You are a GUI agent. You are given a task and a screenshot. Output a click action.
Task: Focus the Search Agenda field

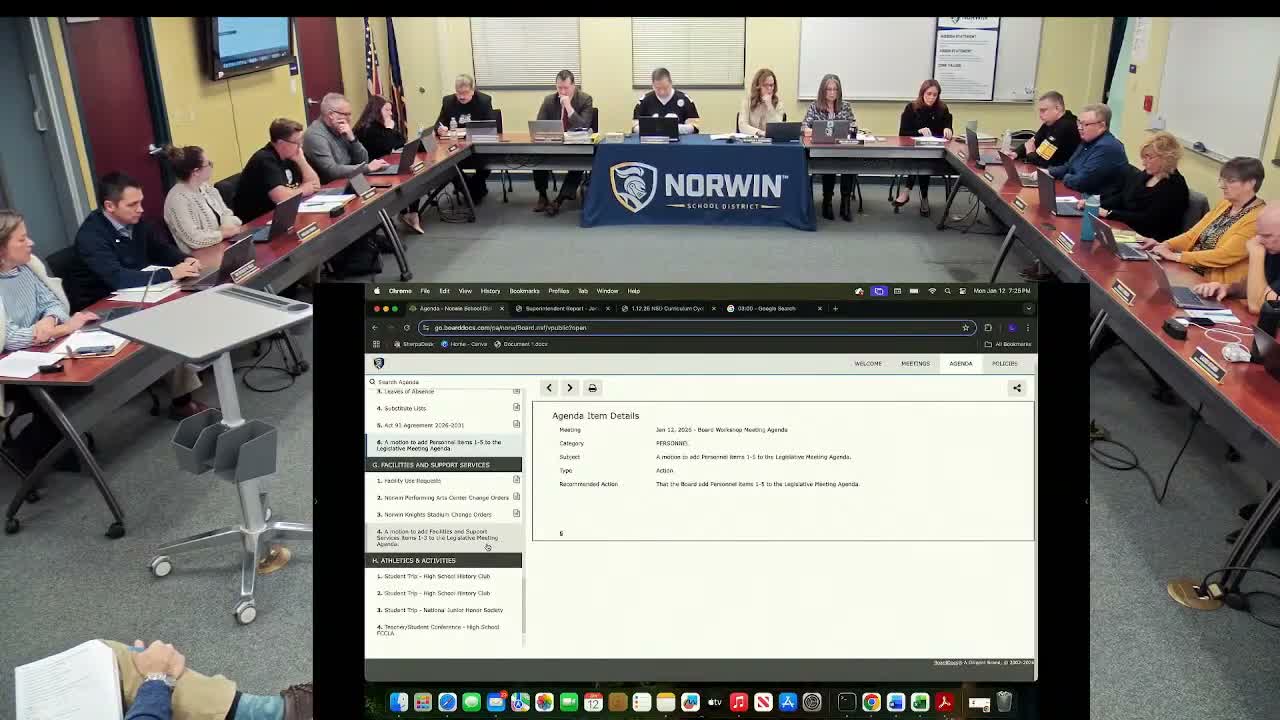440,382
